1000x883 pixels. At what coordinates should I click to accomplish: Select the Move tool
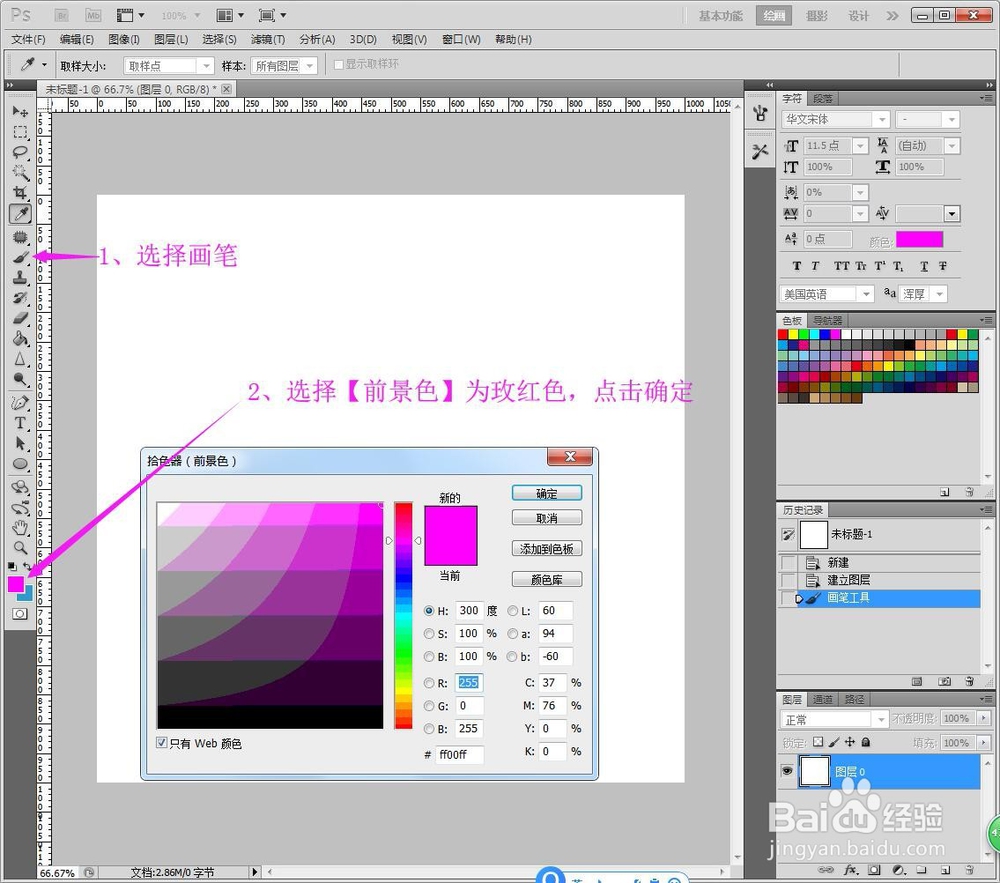tap(20, 112)
